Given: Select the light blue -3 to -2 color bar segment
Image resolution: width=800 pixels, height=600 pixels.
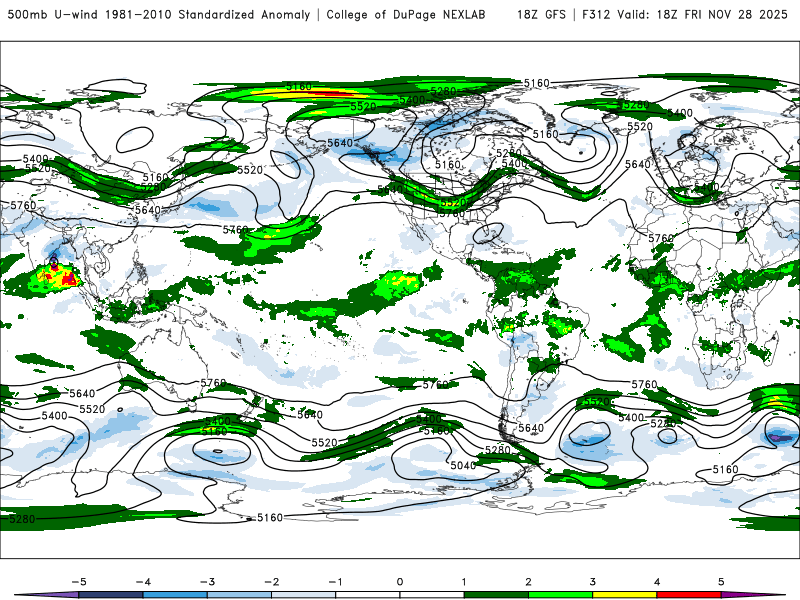Looking at the screenshot, I should 239,595.
